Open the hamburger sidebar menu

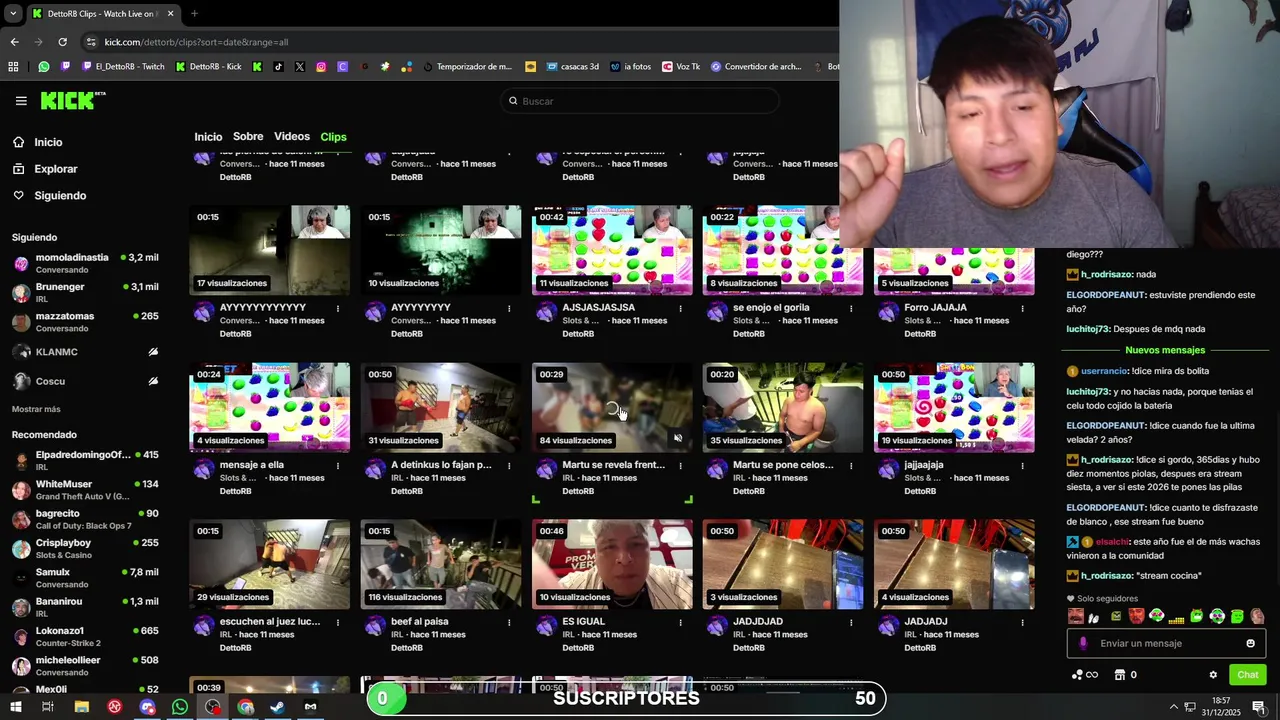(x=21, y=101)
